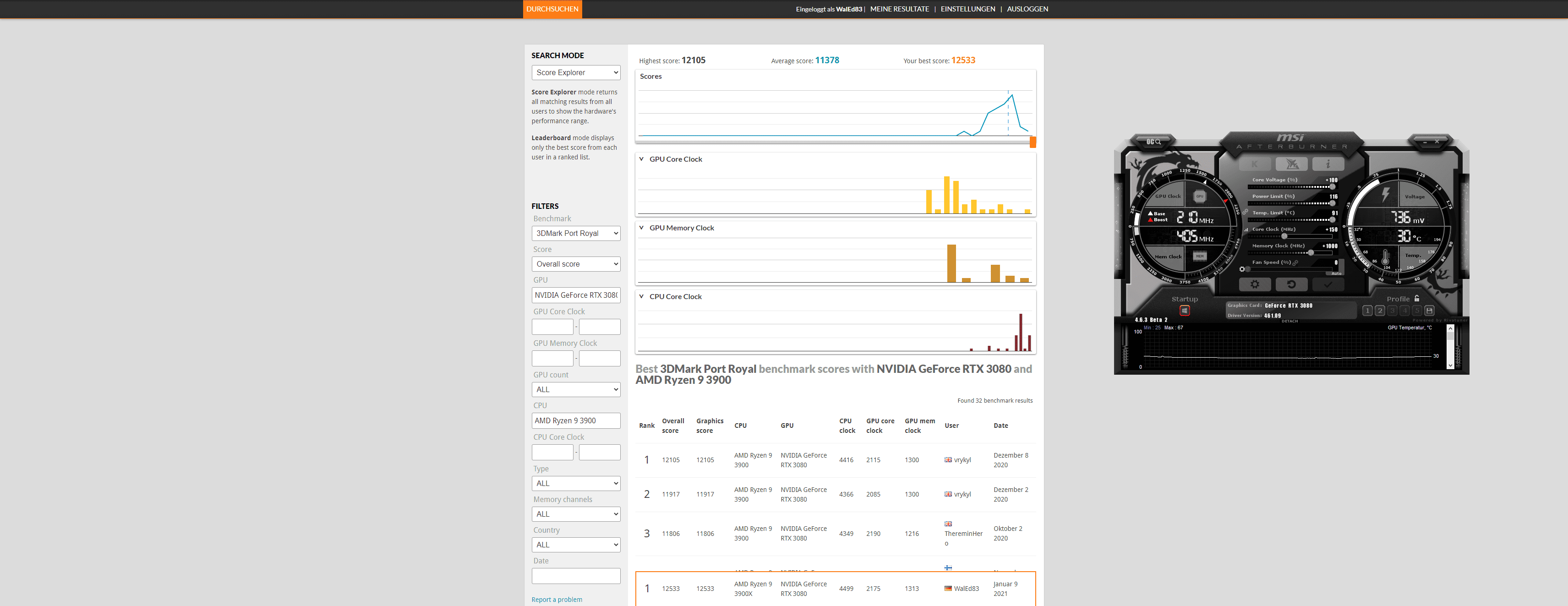This screenshot has height=606, width=1568.
Task: Select Afterburner profile slot 5
Action: [x=1417, y=310]
